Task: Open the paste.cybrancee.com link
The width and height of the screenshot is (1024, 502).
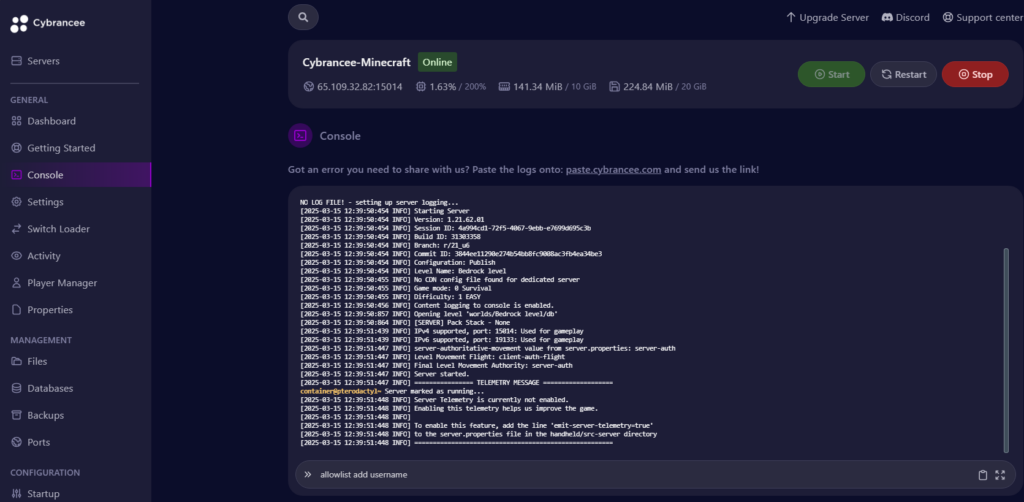Action: pos(613,170)
